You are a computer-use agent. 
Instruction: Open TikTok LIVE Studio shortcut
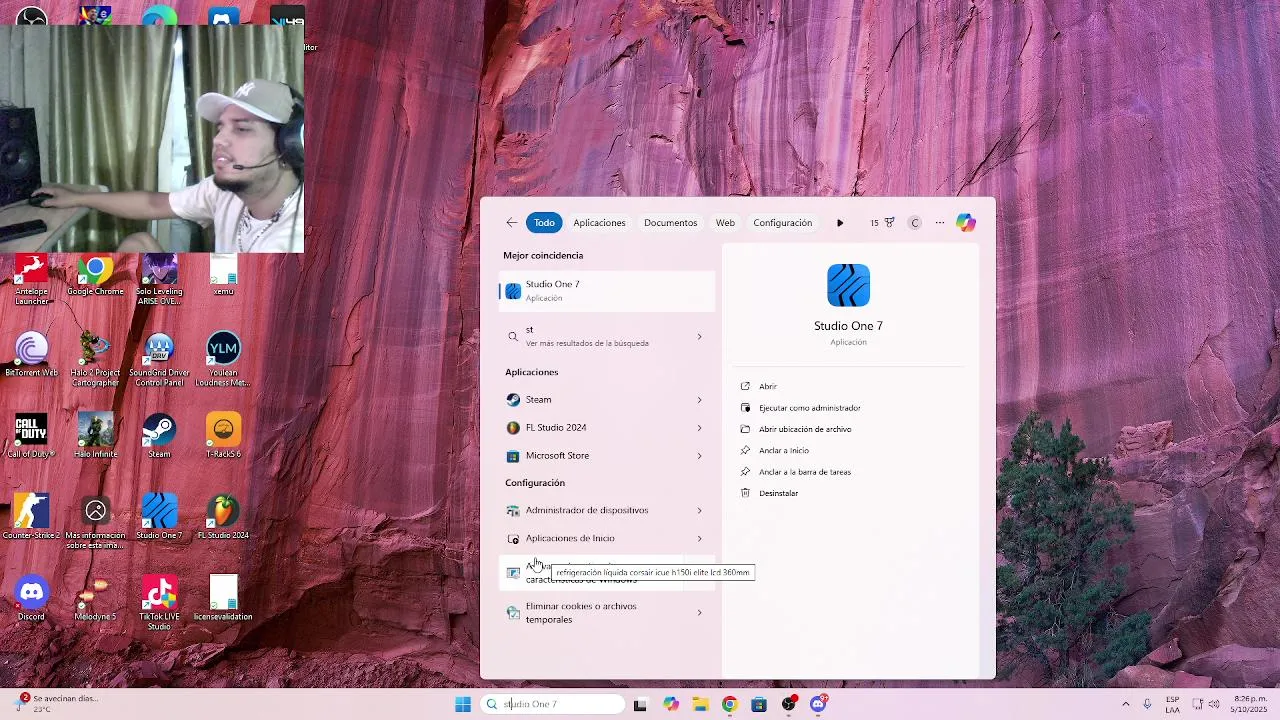(x=159, y=603)
